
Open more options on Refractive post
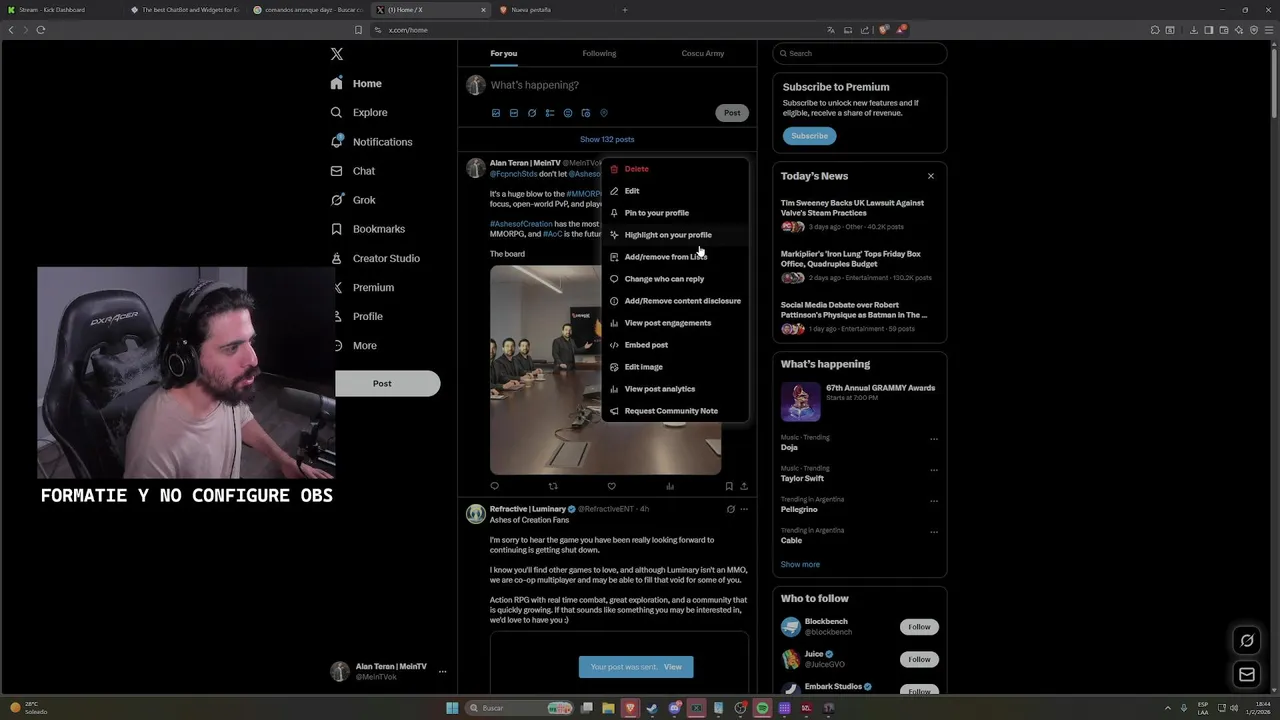click(743, 509)
